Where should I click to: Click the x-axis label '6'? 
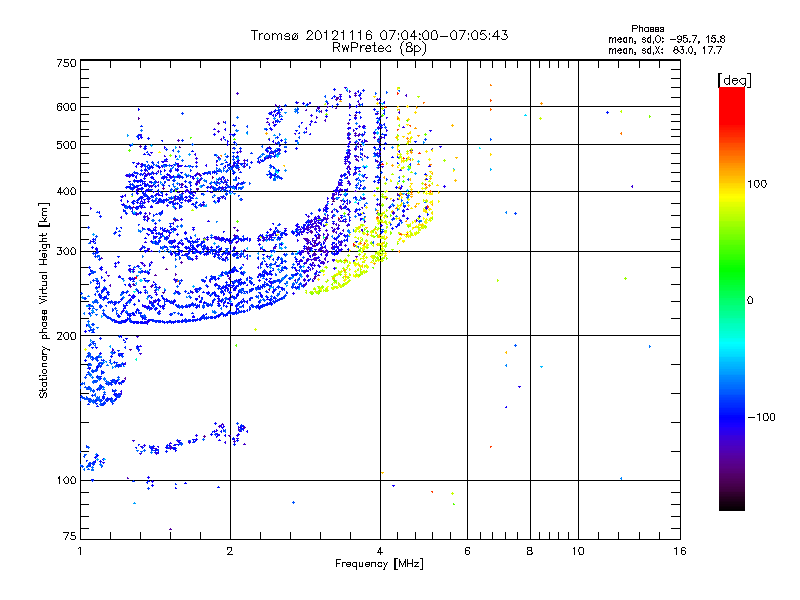[467, 551]
